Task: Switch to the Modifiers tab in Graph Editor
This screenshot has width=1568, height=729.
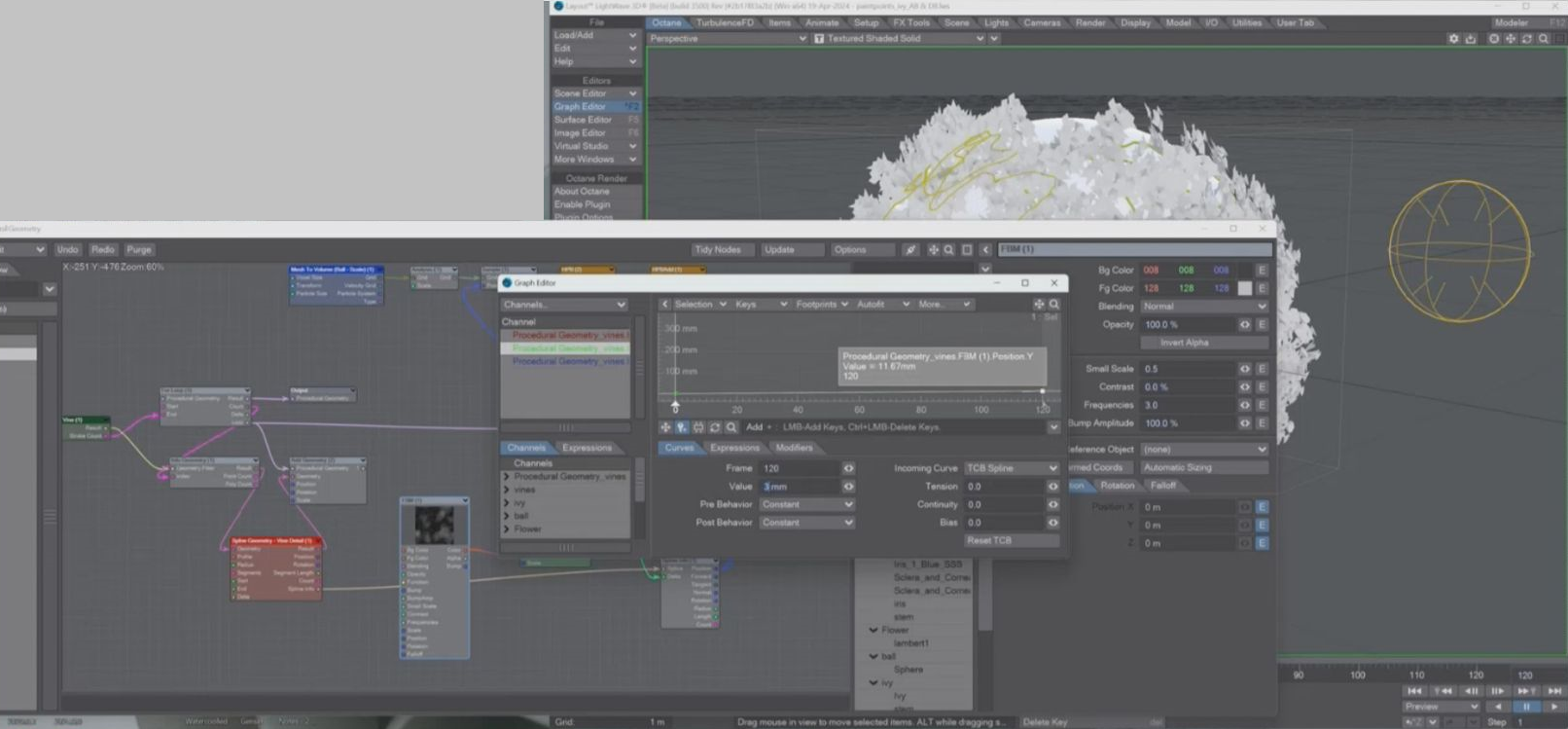Action: point(794,449)
